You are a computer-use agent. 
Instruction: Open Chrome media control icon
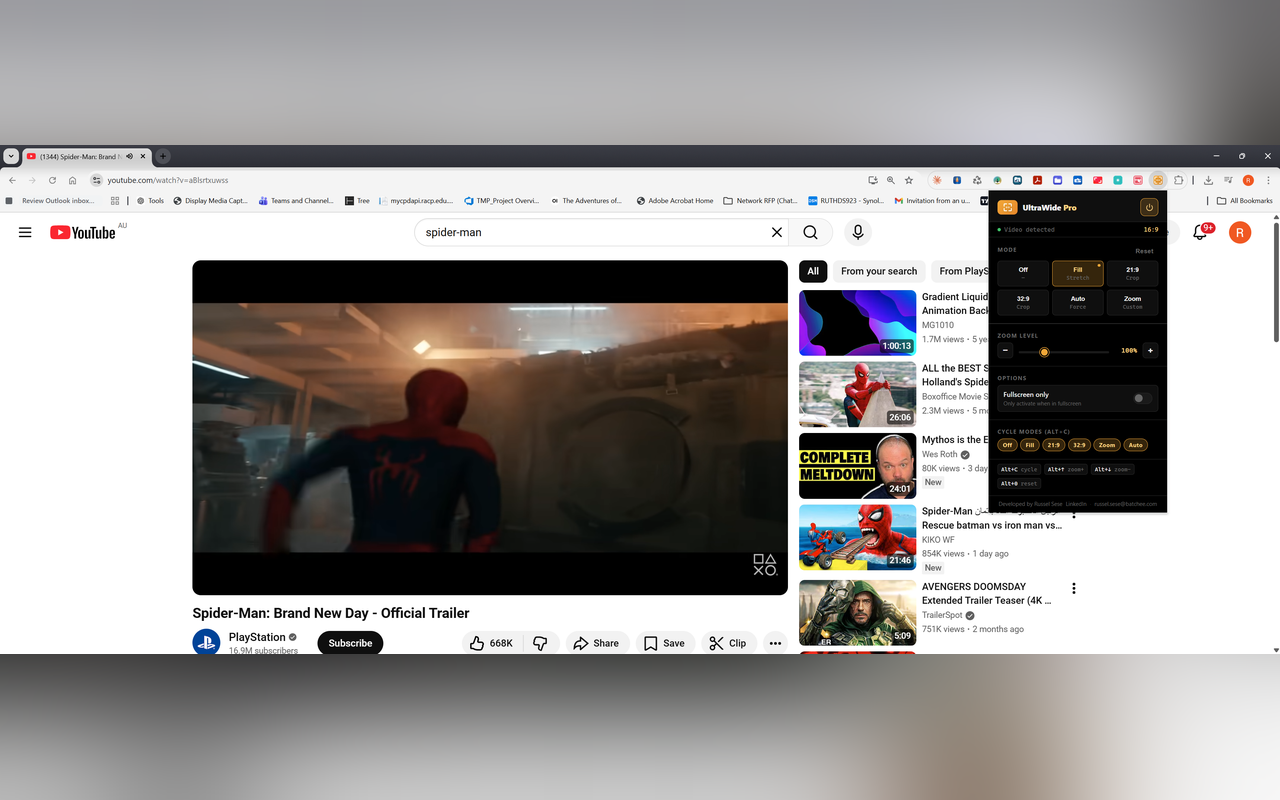click(1228, 180)
